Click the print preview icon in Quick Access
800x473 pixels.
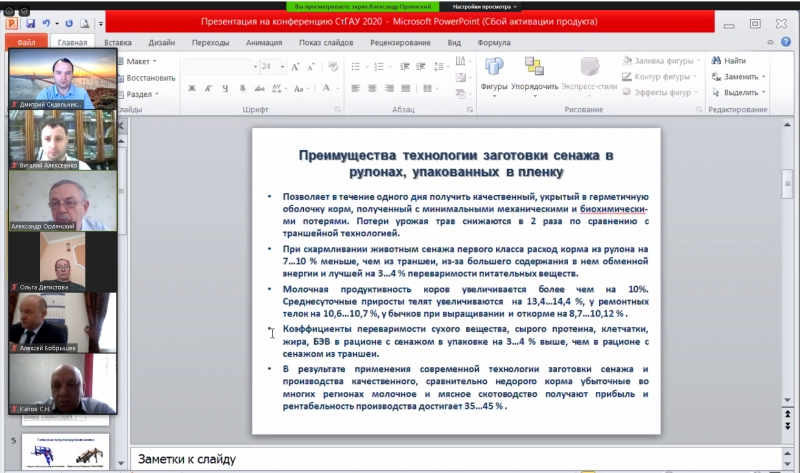85,23
